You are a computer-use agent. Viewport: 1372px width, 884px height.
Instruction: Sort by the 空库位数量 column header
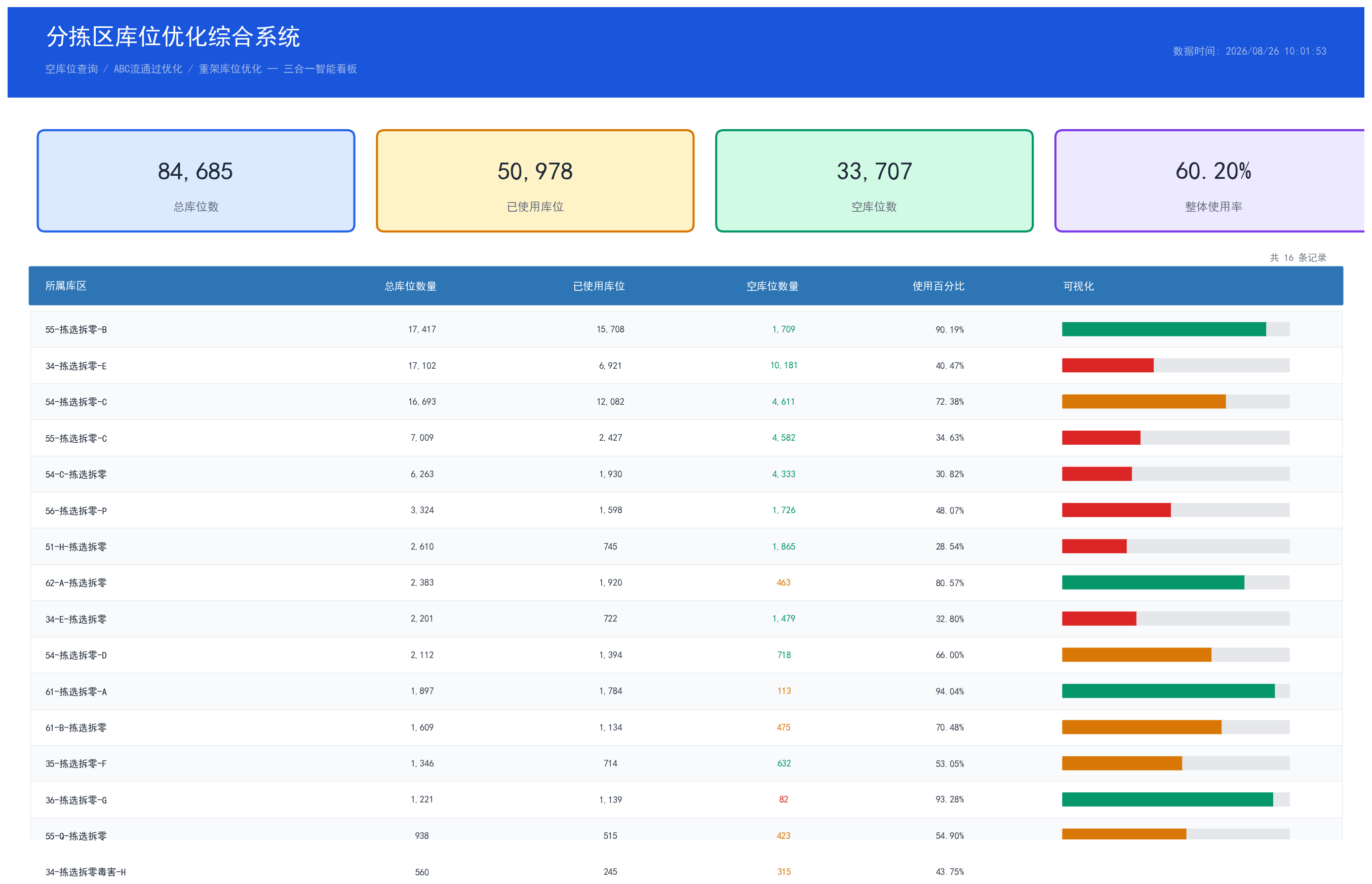772,286
